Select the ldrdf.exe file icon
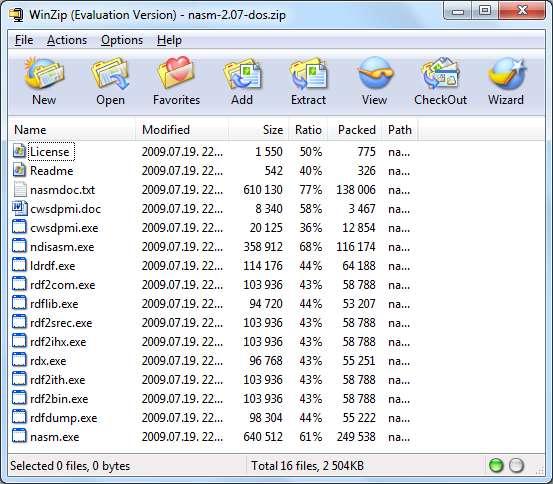The width and height of the screenshot is (553, 484). click(x=19, y=265)
